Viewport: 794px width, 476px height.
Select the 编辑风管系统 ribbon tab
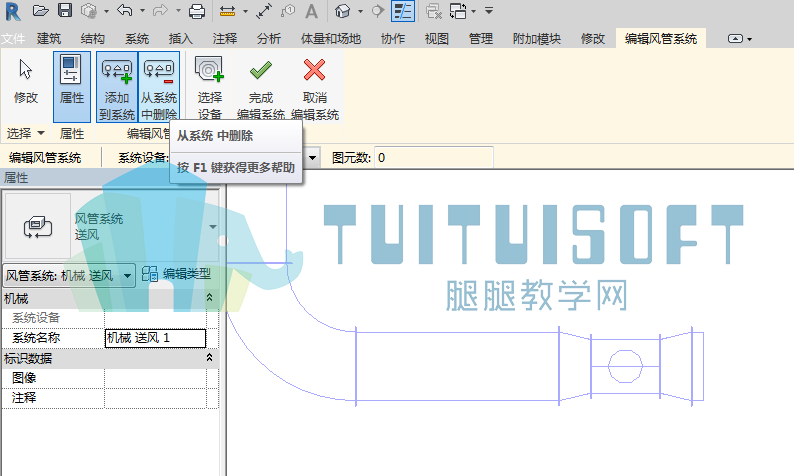[x=661, y=38]
